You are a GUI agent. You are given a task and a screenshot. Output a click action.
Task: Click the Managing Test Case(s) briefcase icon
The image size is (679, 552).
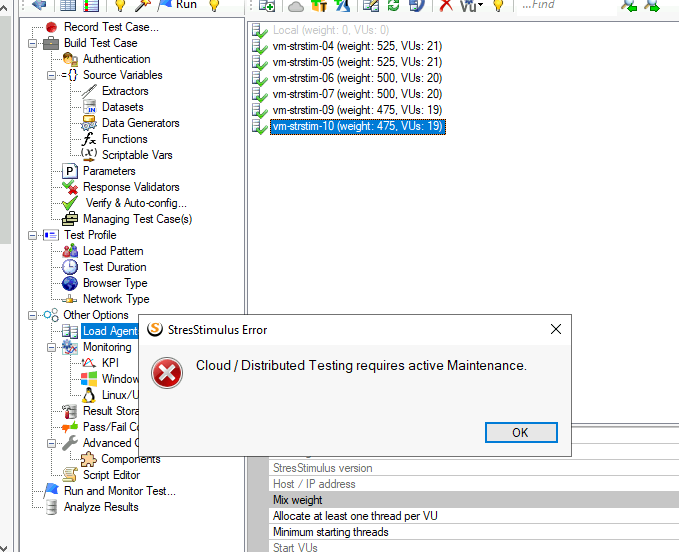[x=70, y=219]
